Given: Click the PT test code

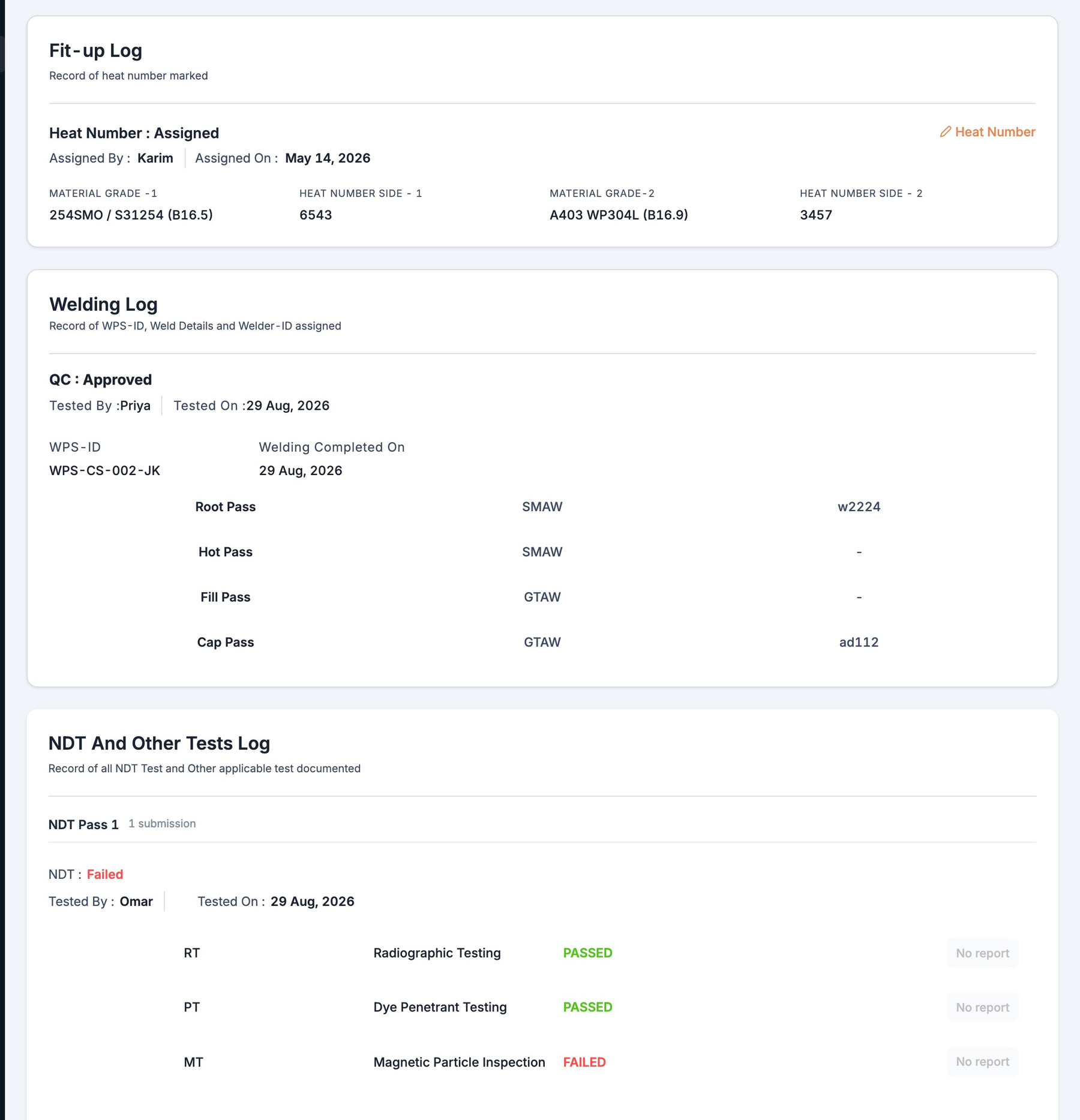Looking at the screenshot, I should pyautogui.click(x=192, y=1007).
